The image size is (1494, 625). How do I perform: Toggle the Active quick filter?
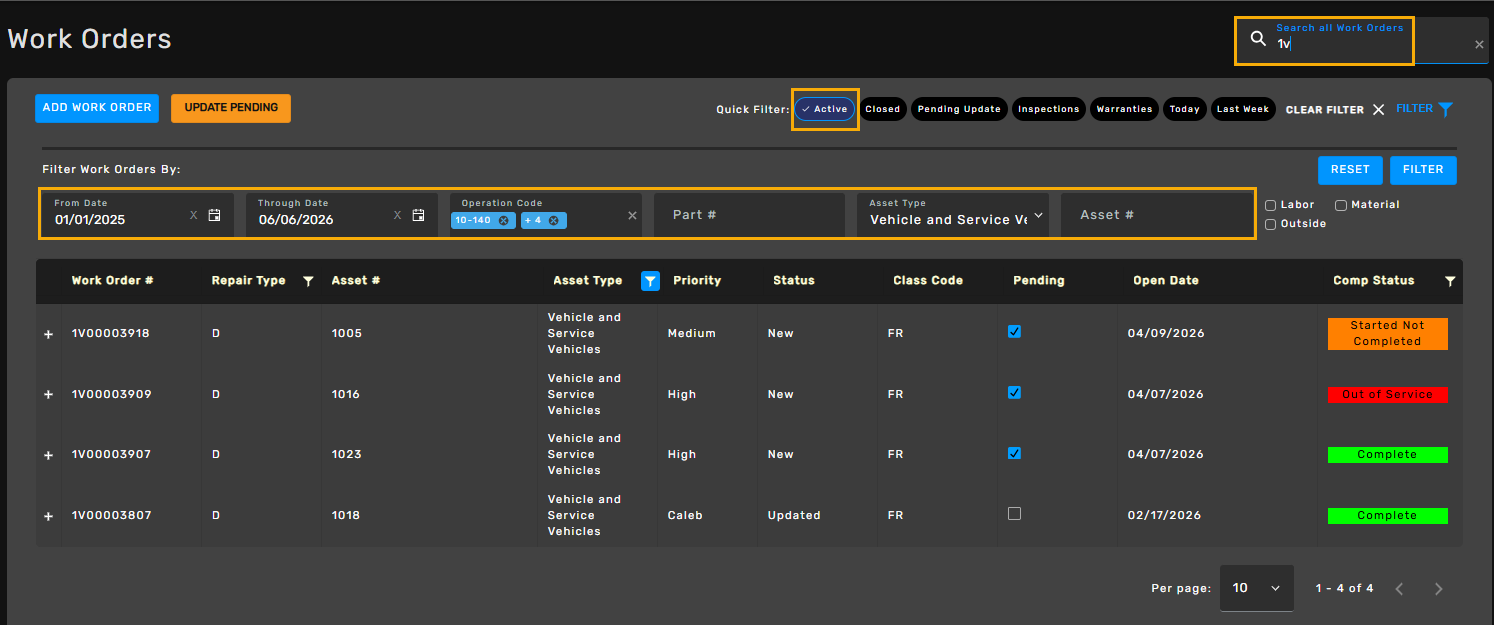point(825,109)
